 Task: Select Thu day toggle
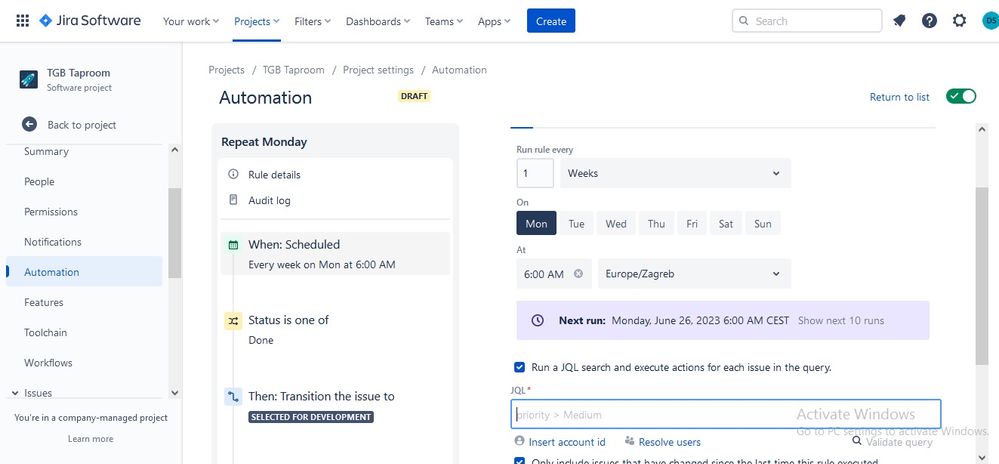[656, 224]
